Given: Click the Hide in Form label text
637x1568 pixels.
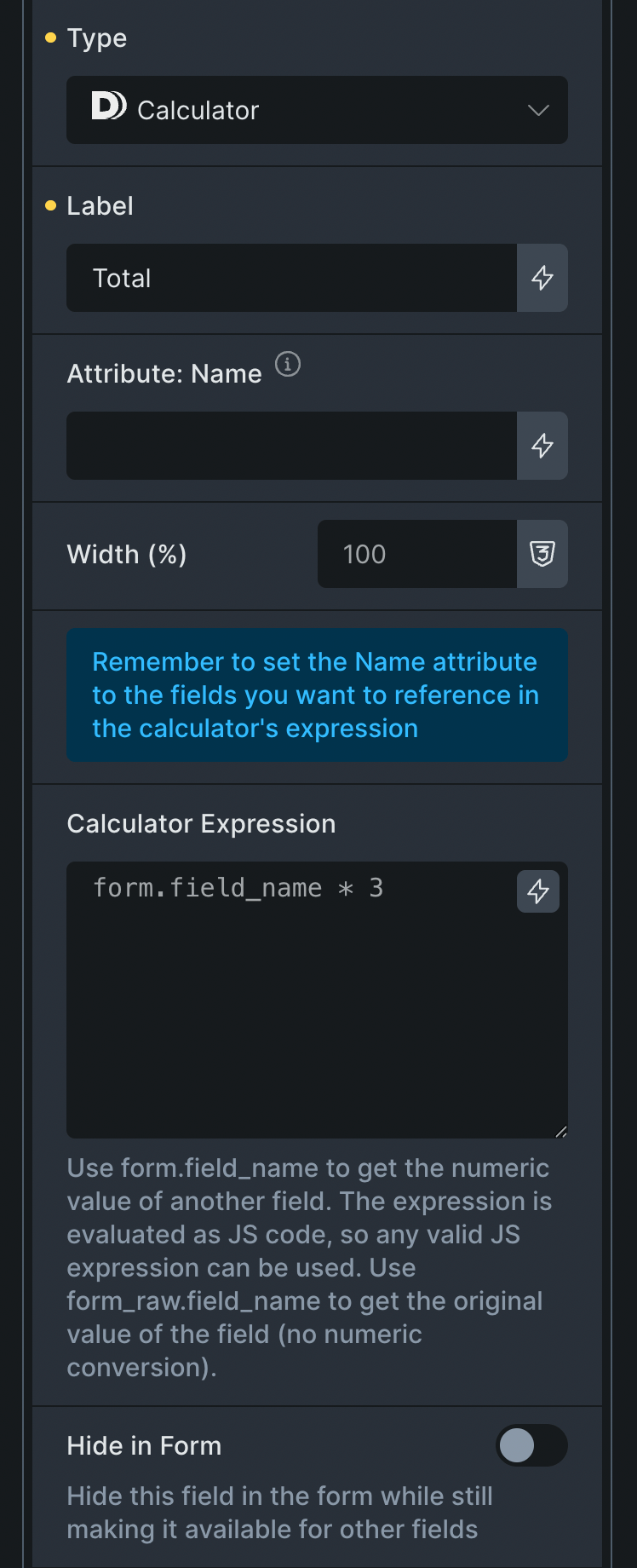Looking at the screenshot, I should [143, 1445].
